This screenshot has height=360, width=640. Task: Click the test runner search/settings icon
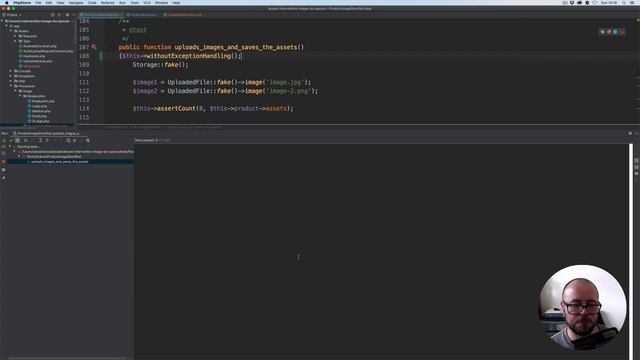tap(88, 140)
